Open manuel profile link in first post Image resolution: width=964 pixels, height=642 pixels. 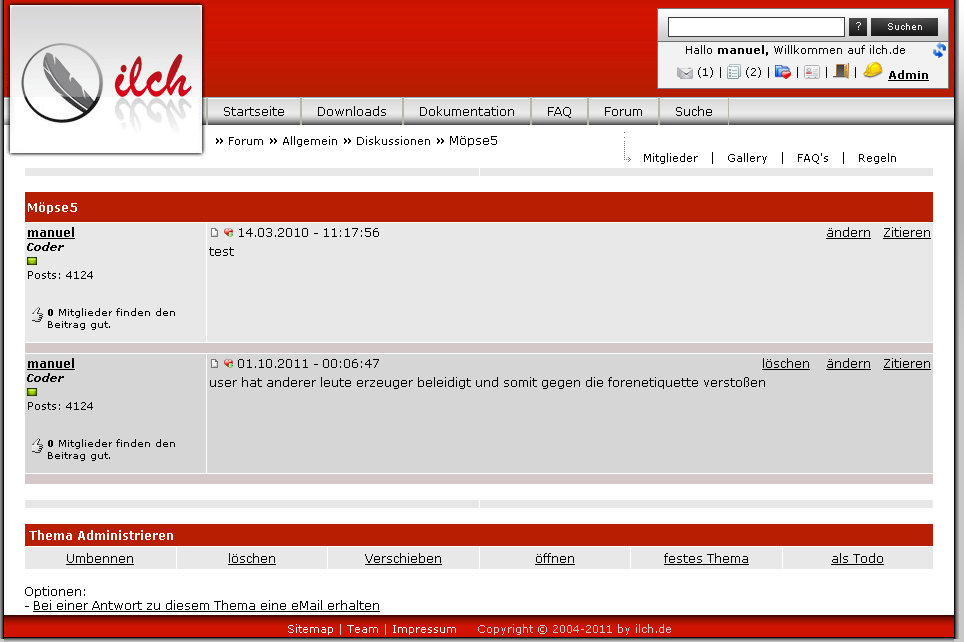click(x=51, y=232)
